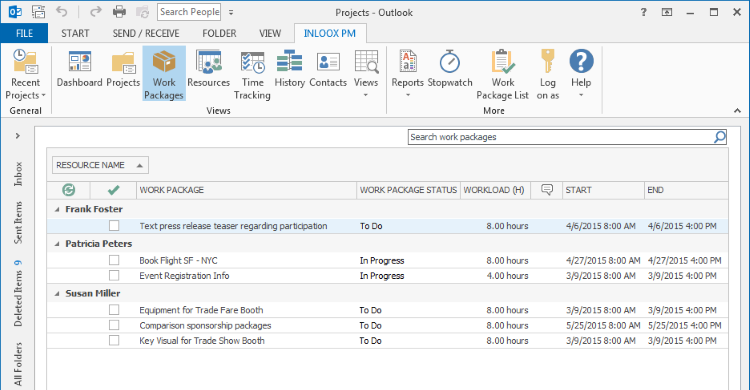750x390 pixels.
Task: Click the 4.00 hours workload cell
Action: pos(507,276)
